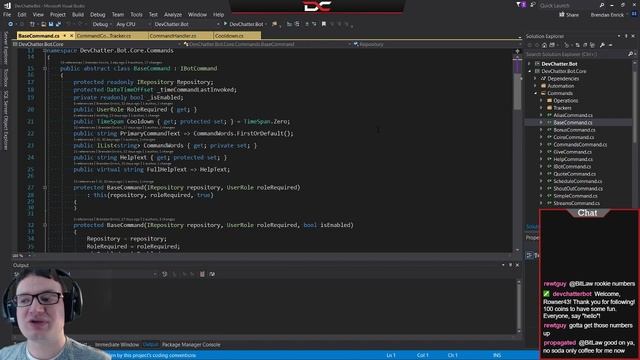Open the DevChatter.Bot.Core project navigation dropdown
The height and width of the screenshot is (360, 640).
pyautogui.click(x=97, y=44)
